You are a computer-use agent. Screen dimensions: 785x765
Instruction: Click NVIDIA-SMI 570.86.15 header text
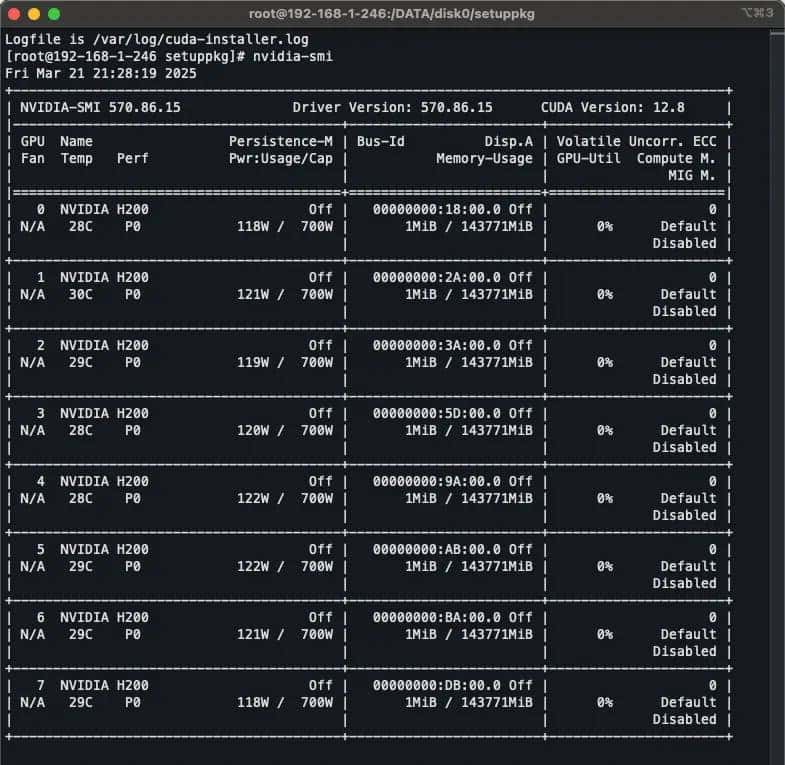100,107
